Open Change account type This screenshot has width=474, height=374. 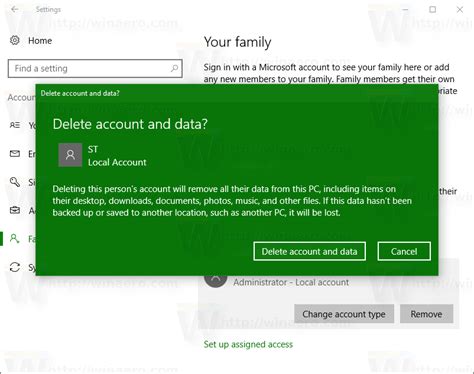(x=344, y=314)
